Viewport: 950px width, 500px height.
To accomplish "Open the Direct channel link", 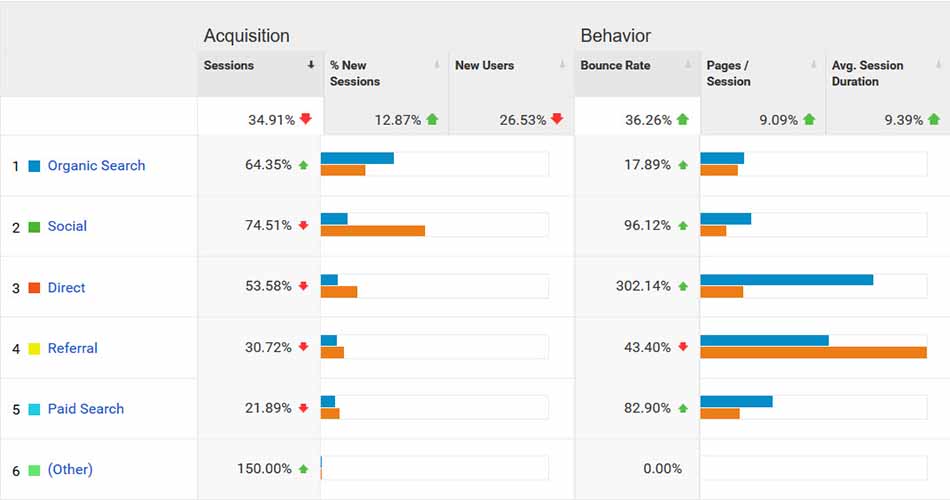I will tap(66, 288).
